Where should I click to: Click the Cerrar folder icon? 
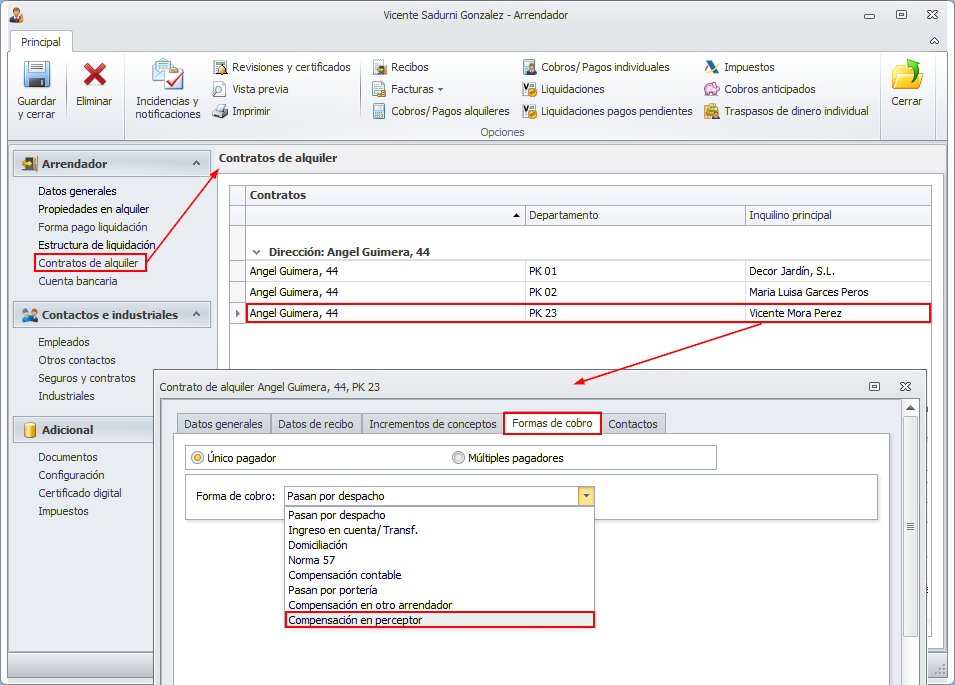coord(906,76)
